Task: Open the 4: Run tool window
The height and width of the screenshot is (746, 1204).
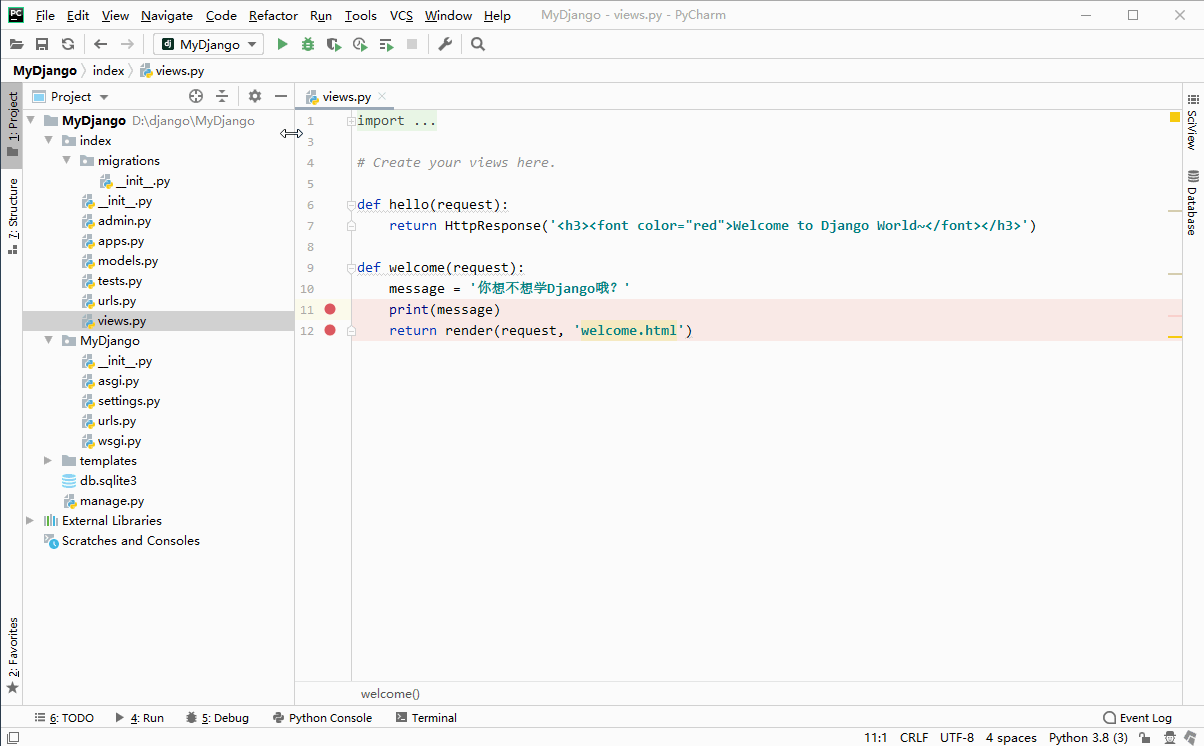Action: (x=139, y=718)
